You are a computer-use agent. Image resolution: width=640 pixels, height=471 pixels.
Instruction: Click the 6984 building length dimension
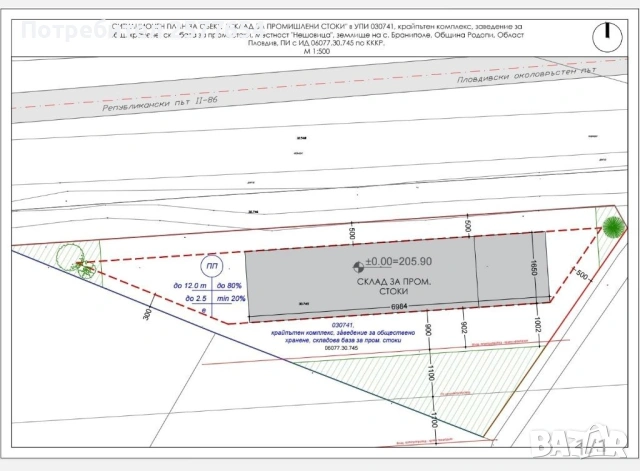click(400, 306)
